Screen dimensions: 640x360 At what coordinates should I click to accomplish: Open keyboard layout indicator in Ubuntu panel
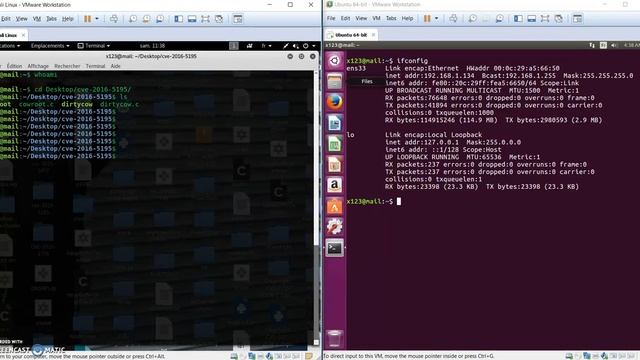(603, 45)
